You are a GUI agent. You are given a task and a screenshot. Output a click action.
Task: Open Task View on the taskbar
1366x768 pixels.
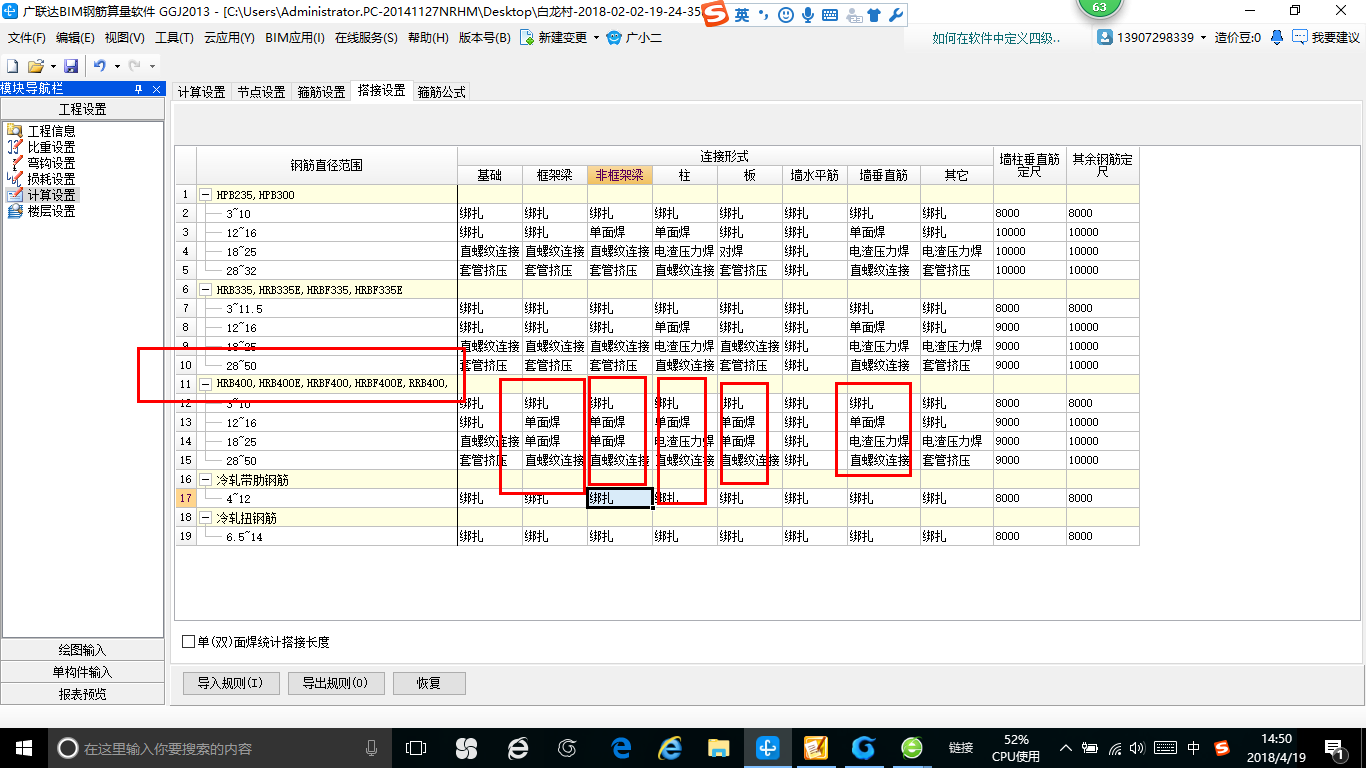point(416,748)
